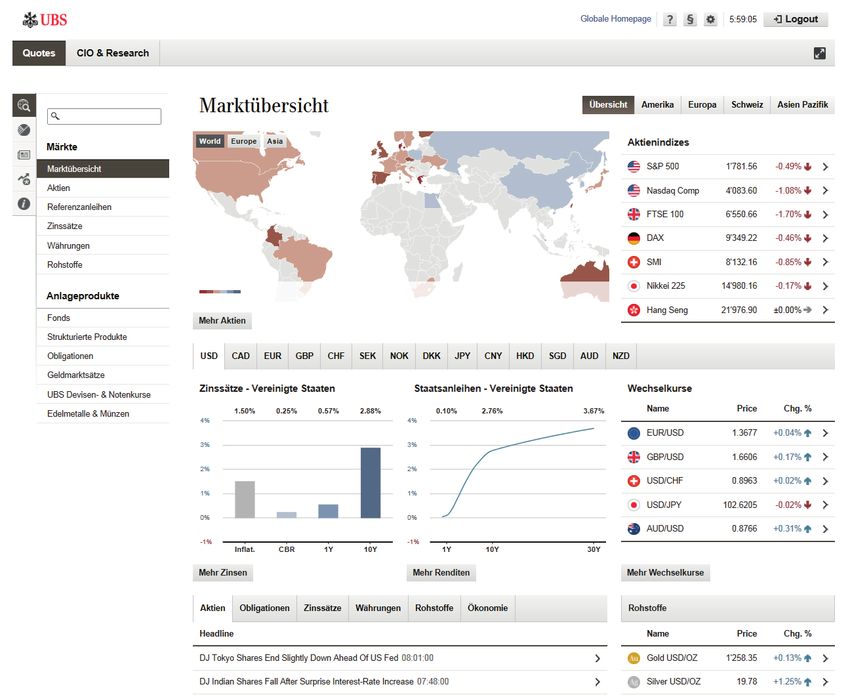Image resolution: width=850 pixels, height=695 pixels.
Task: Open the Tokyo Shares headline chevron
Action: (597, 658)
